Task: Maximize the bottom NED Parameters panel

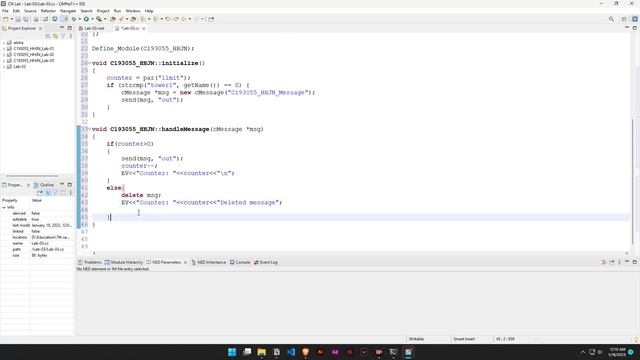Action: (635, 262)
